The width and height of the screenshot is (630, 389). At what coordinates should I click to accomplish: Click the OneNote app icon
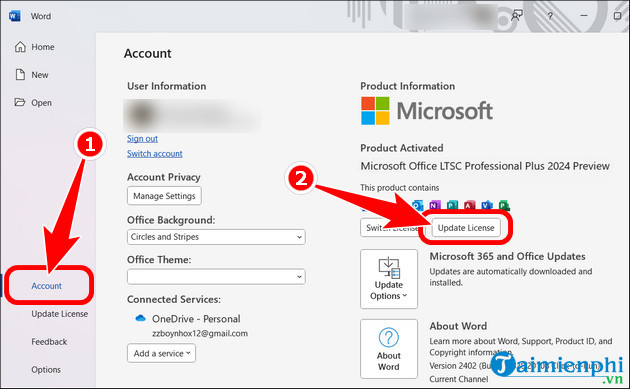pyautogui.click(x=435, y=205)
